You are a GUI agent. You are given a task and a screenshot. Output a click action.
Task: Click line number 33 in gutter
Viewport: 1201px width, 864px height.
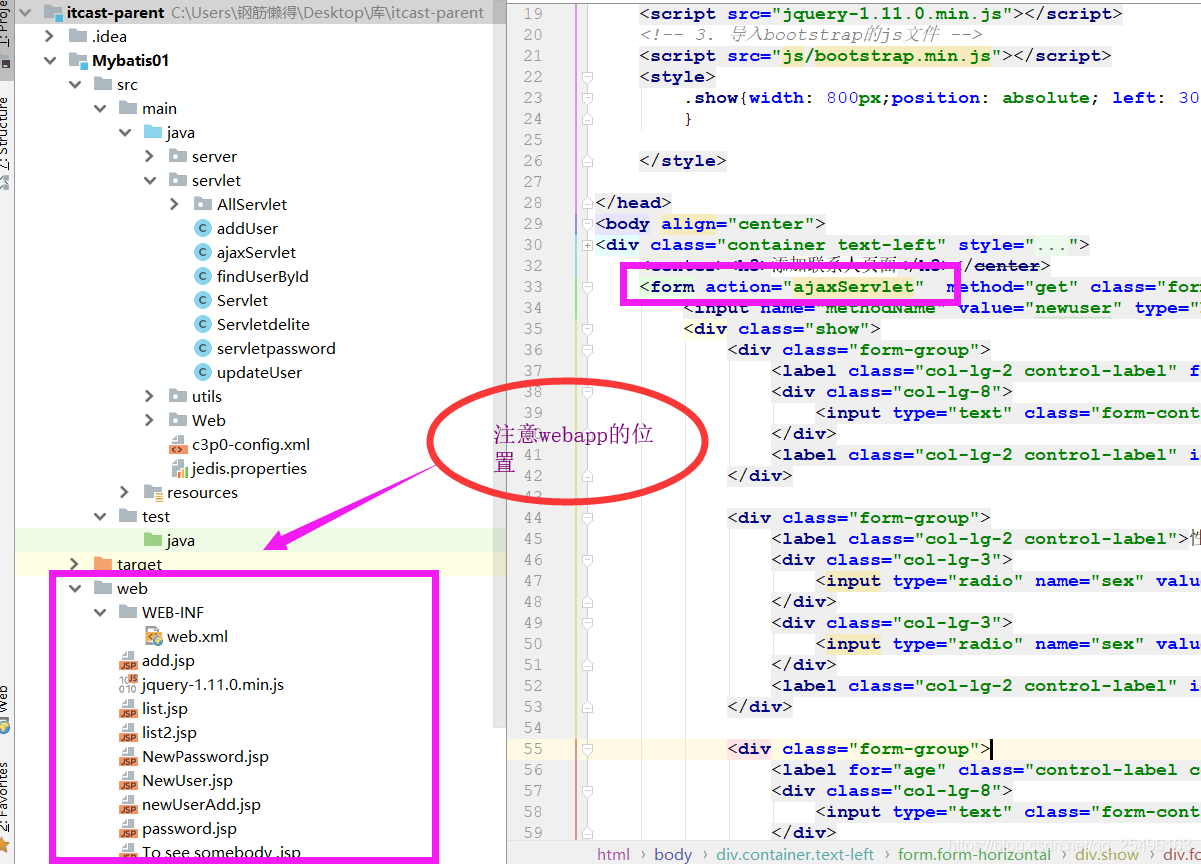click(533, 287)
